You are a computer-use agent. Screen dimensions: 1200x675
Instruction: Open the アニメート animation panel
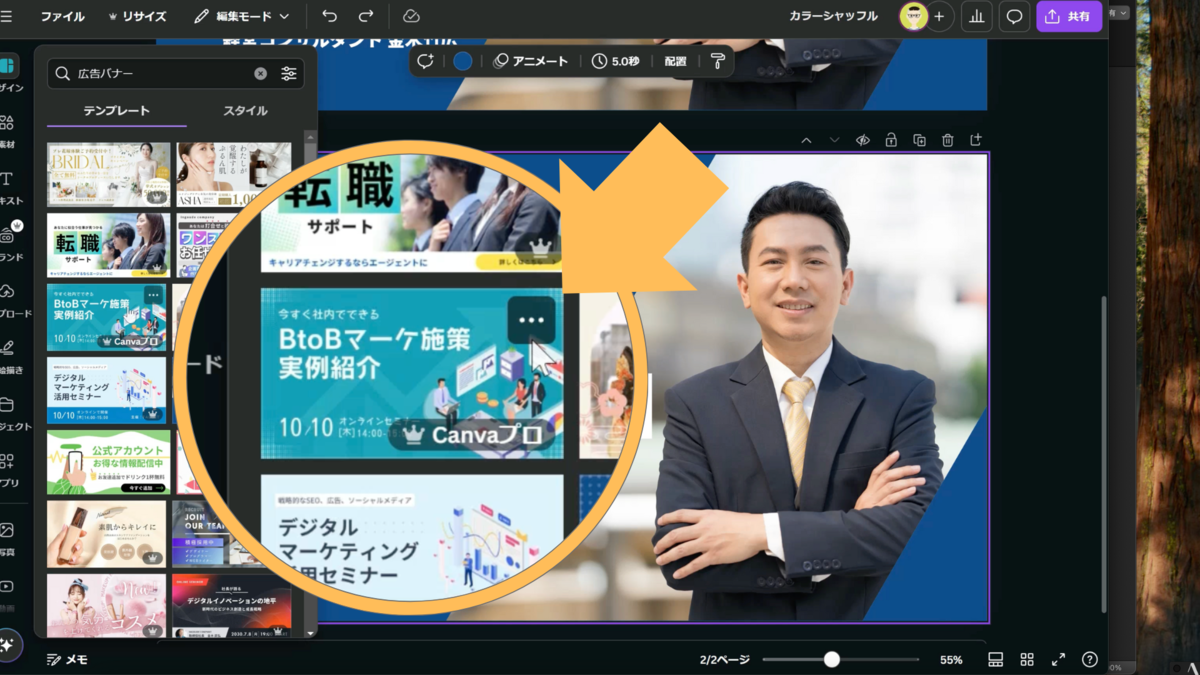click(x=531, y=61)
